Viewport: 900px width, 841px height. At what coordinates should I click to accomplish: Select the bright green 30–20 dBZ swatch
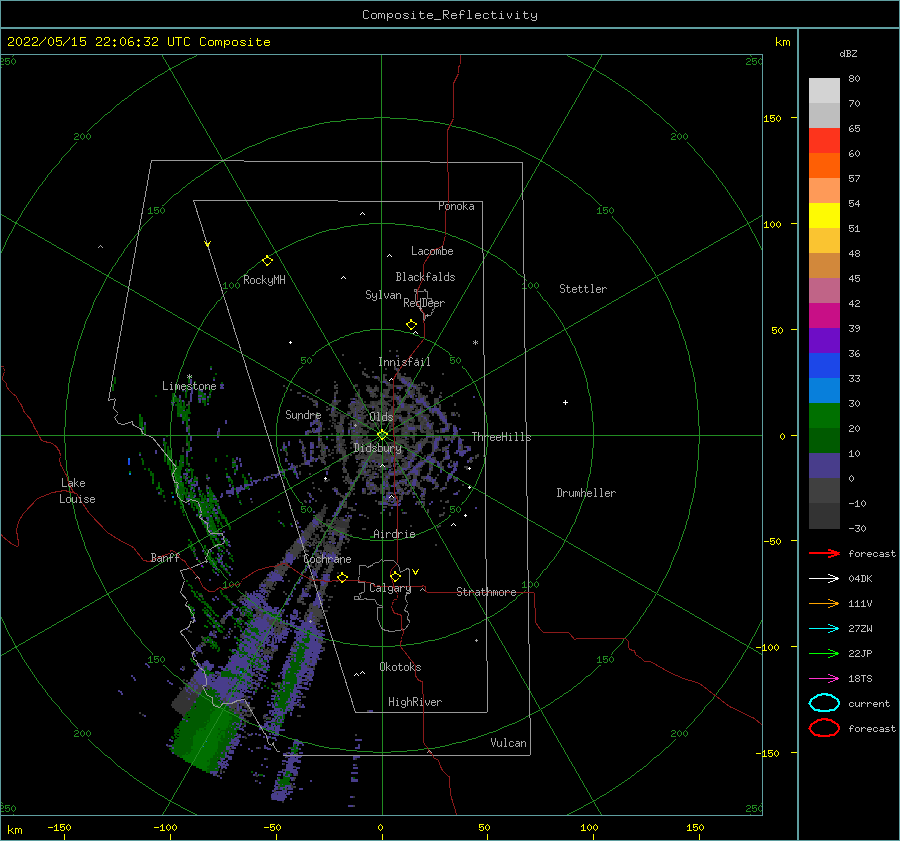[824, 416]
